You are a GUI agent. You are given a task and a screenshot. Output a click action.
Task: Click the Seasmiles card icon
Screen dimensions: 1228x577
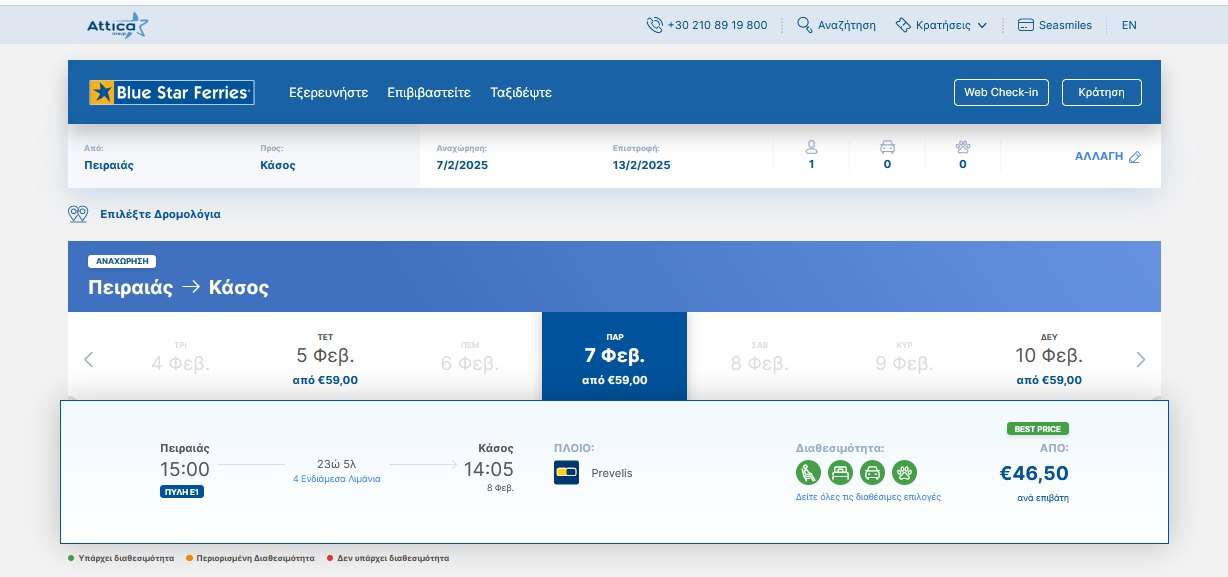(x=1025, y=25)
